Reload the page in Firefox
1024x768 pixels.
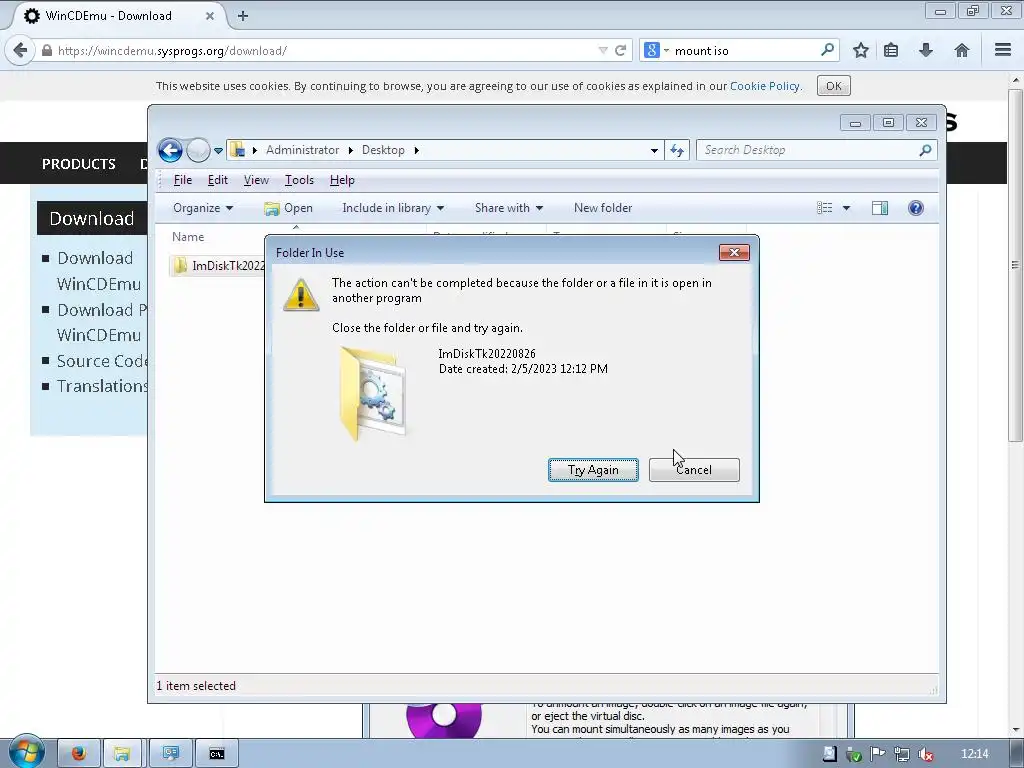620,51
